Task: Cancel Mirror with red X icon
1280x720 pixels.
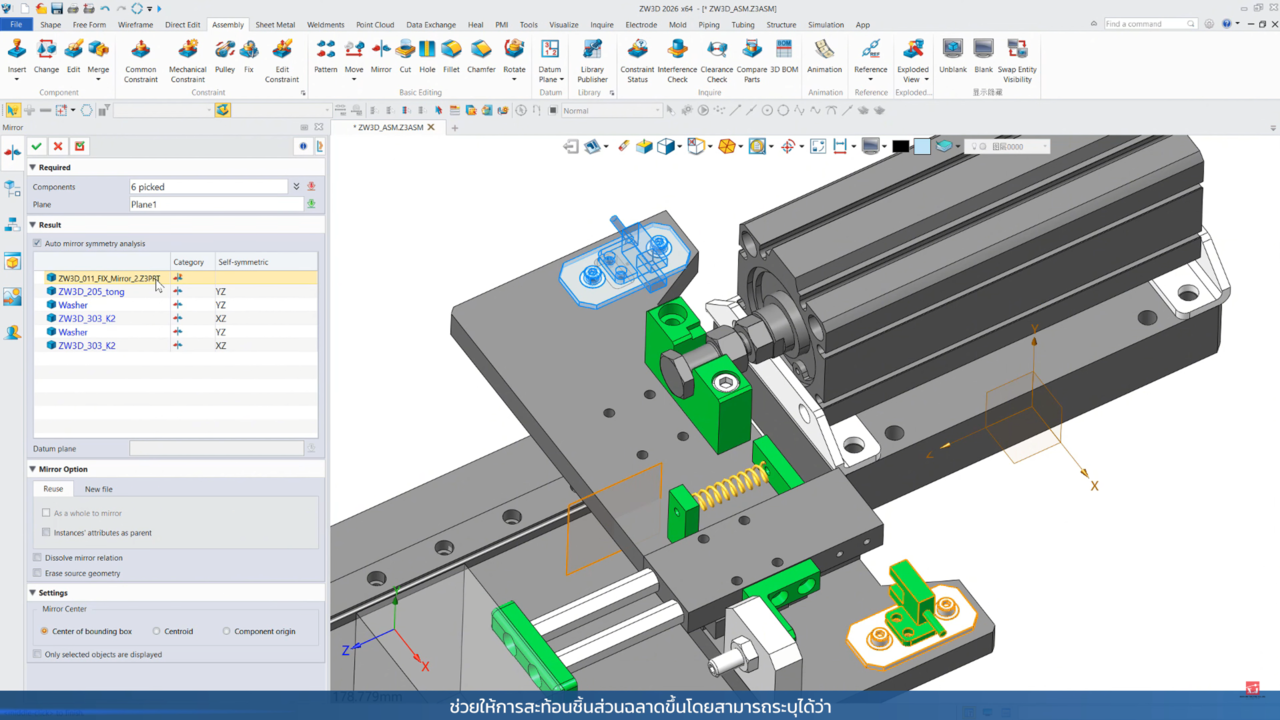Action: click(x=58, y=147)
